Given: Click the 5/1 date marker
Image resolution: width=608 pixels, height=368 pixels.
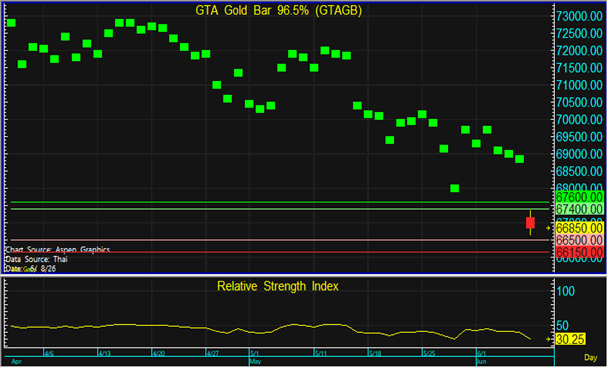Looking at the screenshot, I should [x=254, y=354].
